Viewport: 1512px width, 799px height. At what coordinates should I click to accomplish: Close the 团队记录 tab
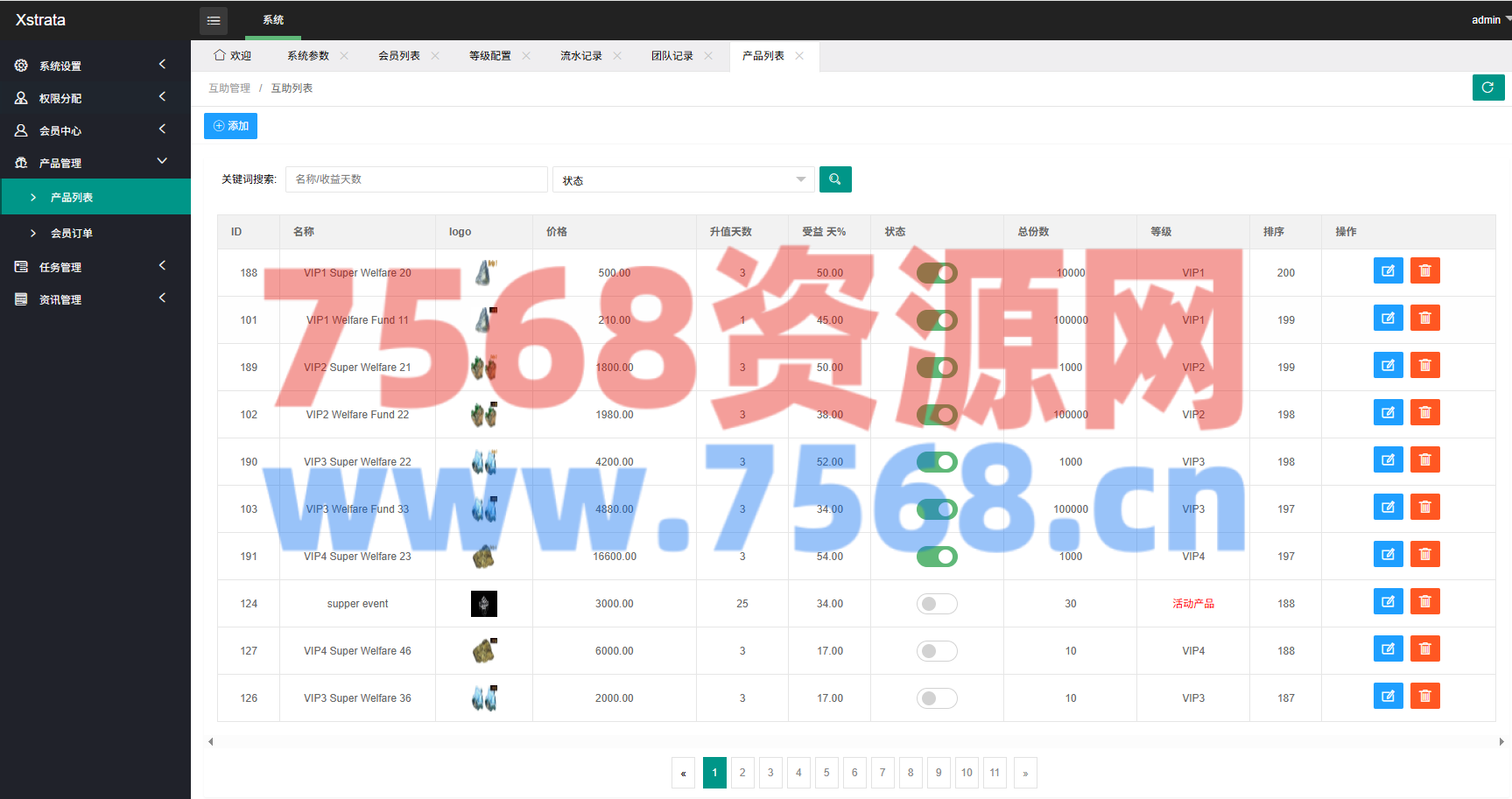(708, 56)
